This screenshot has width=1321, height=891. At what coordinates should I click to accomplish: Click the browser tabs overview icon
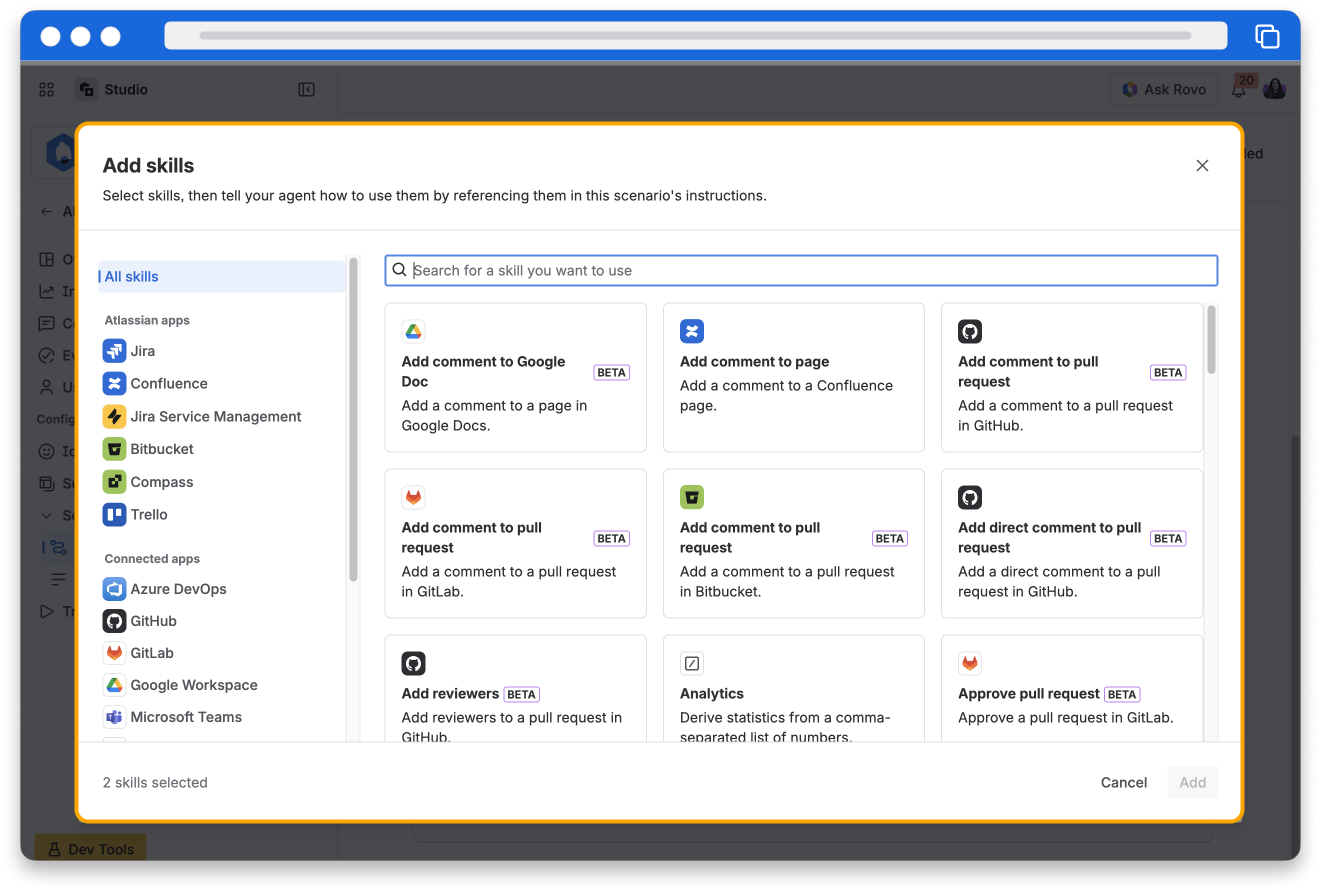pos(1267,36)
